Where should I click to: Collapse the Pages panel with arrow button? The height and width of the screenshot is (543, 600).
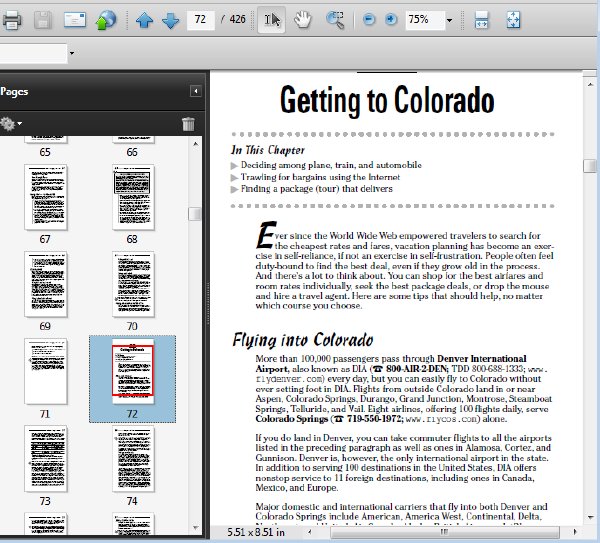196,91
